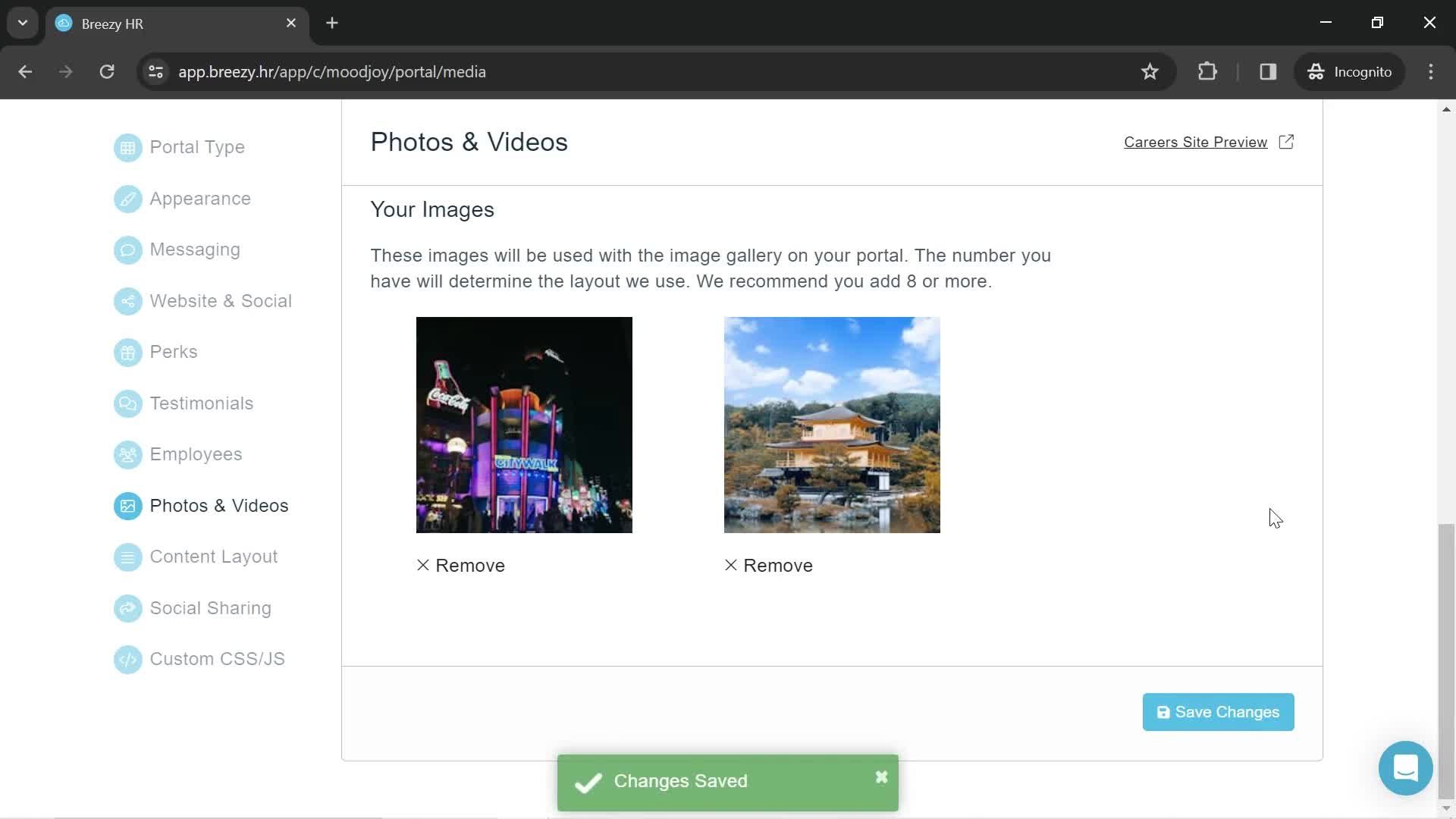Viewport: 1456px width, 819px height.
Task: Open the Careers Site Preview link
Action: [1209, 142]
